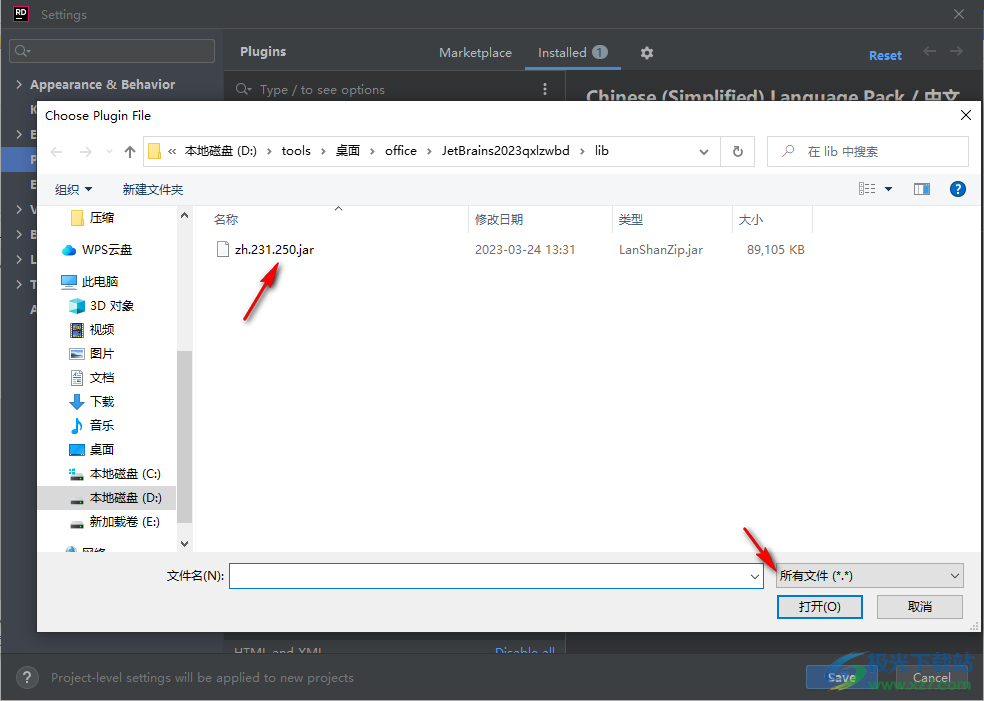Image resolution: width=984 pixels, height=701 pixels.
Task: Refresh the lib folder view
Action: pos(736,150)
